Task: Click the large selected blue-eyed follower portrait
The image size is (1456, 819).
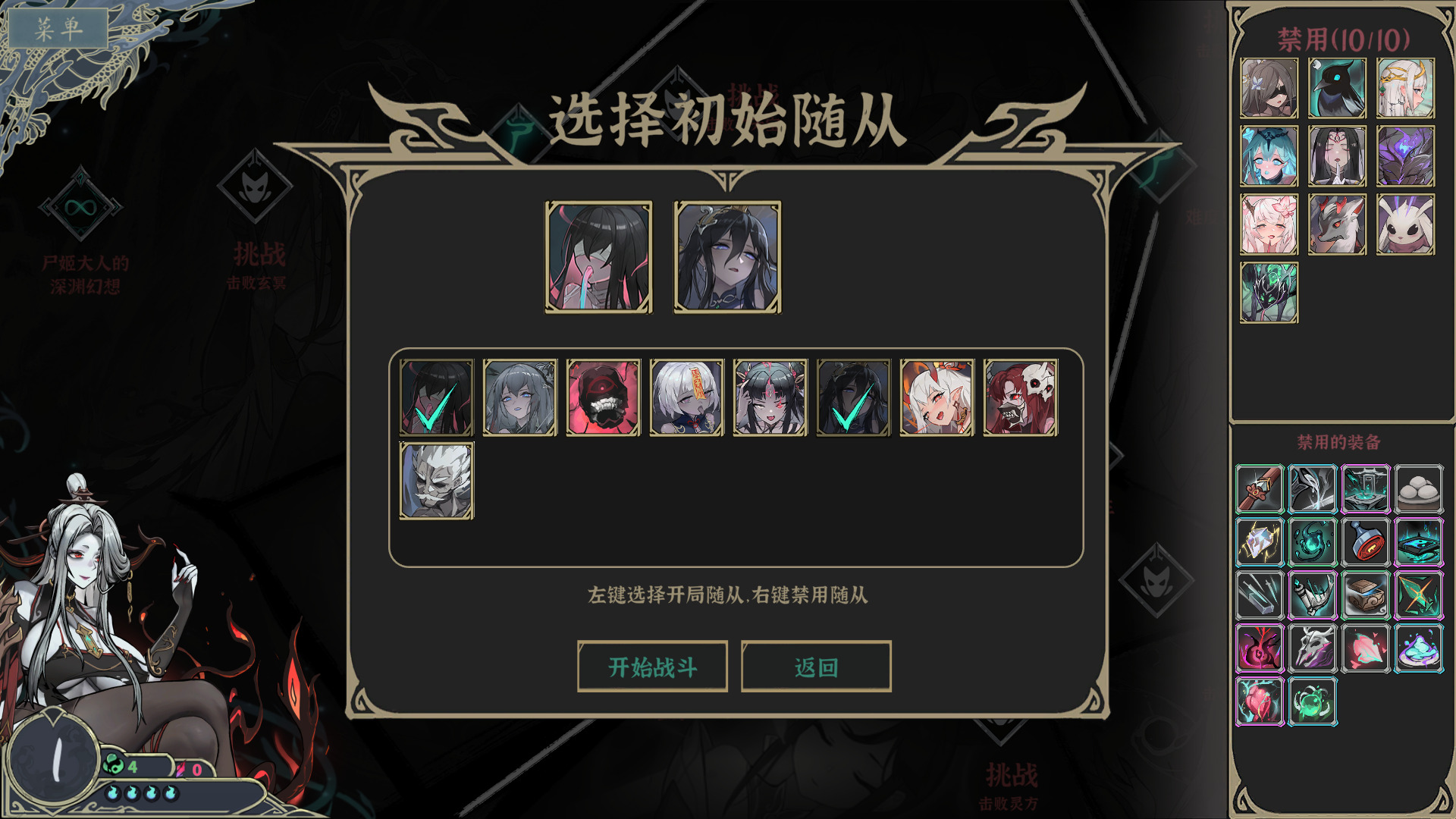Action: tap(727, 257)
